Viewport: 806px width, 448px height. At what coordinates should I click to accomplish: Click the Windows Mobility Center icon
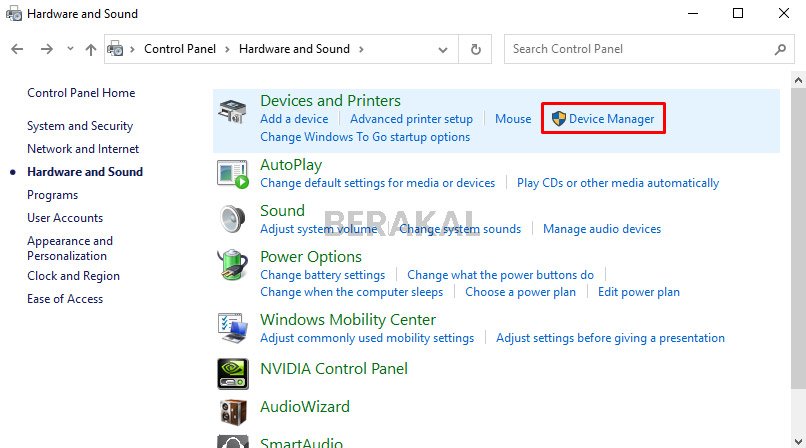[x=233, y=328]
